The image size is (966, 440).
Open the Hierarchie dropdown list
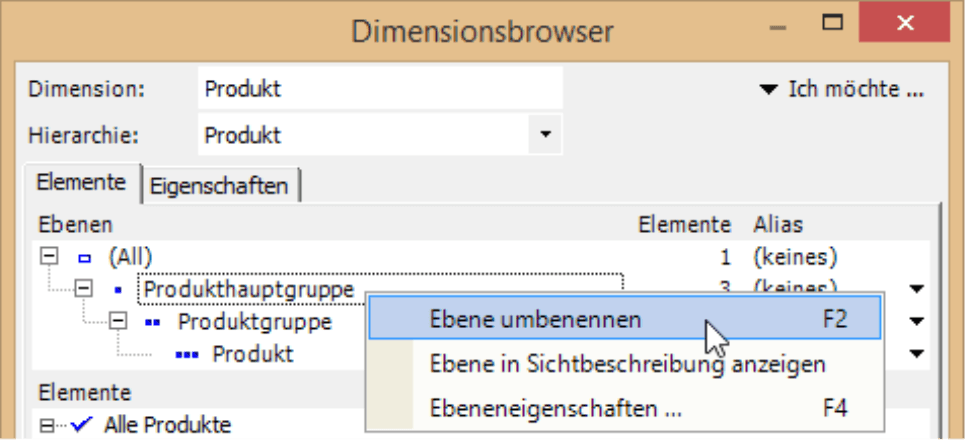click(545, 133)
